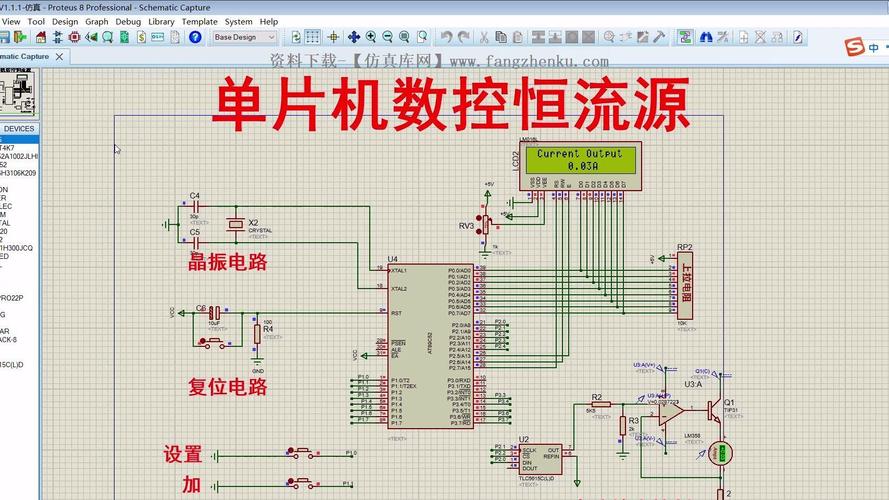Open the Design Explorer icon
Image resolution: width=889 pixels, height=500 pixels.
124,37
